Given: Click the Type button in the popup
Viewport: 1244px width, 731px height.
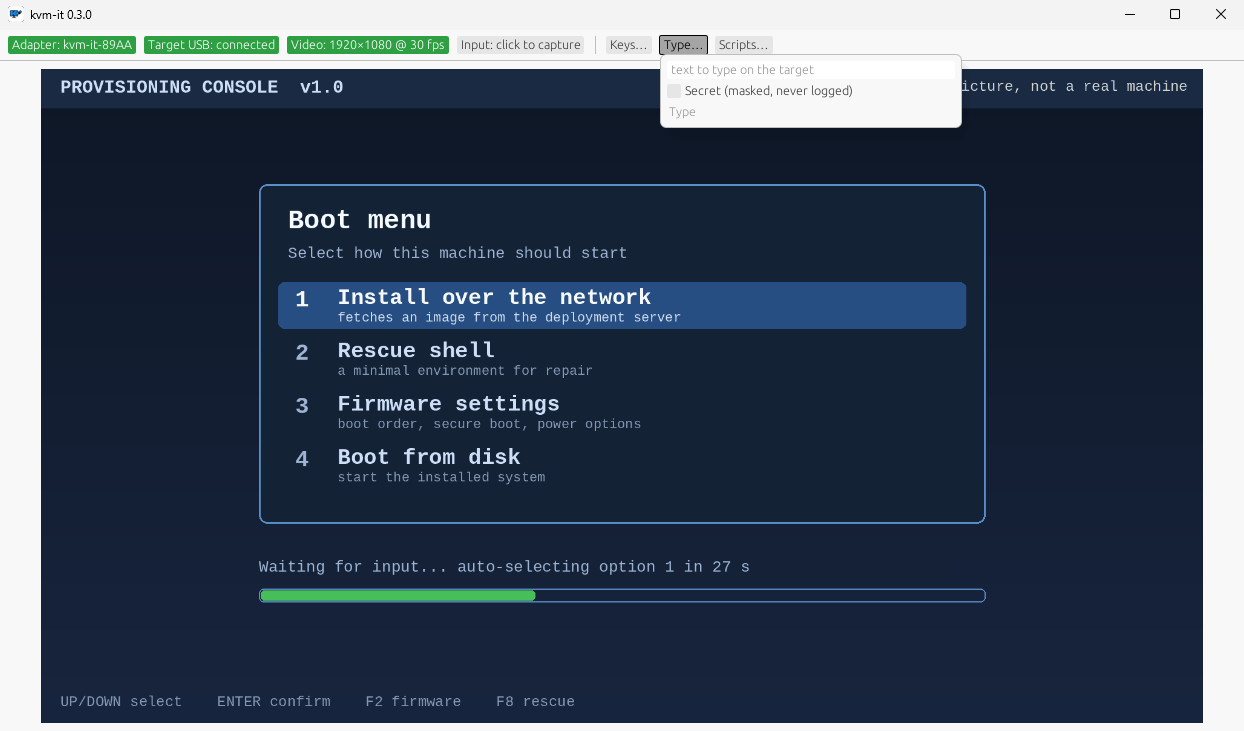Looking at the screenshot, I should (x=683, y=112).
